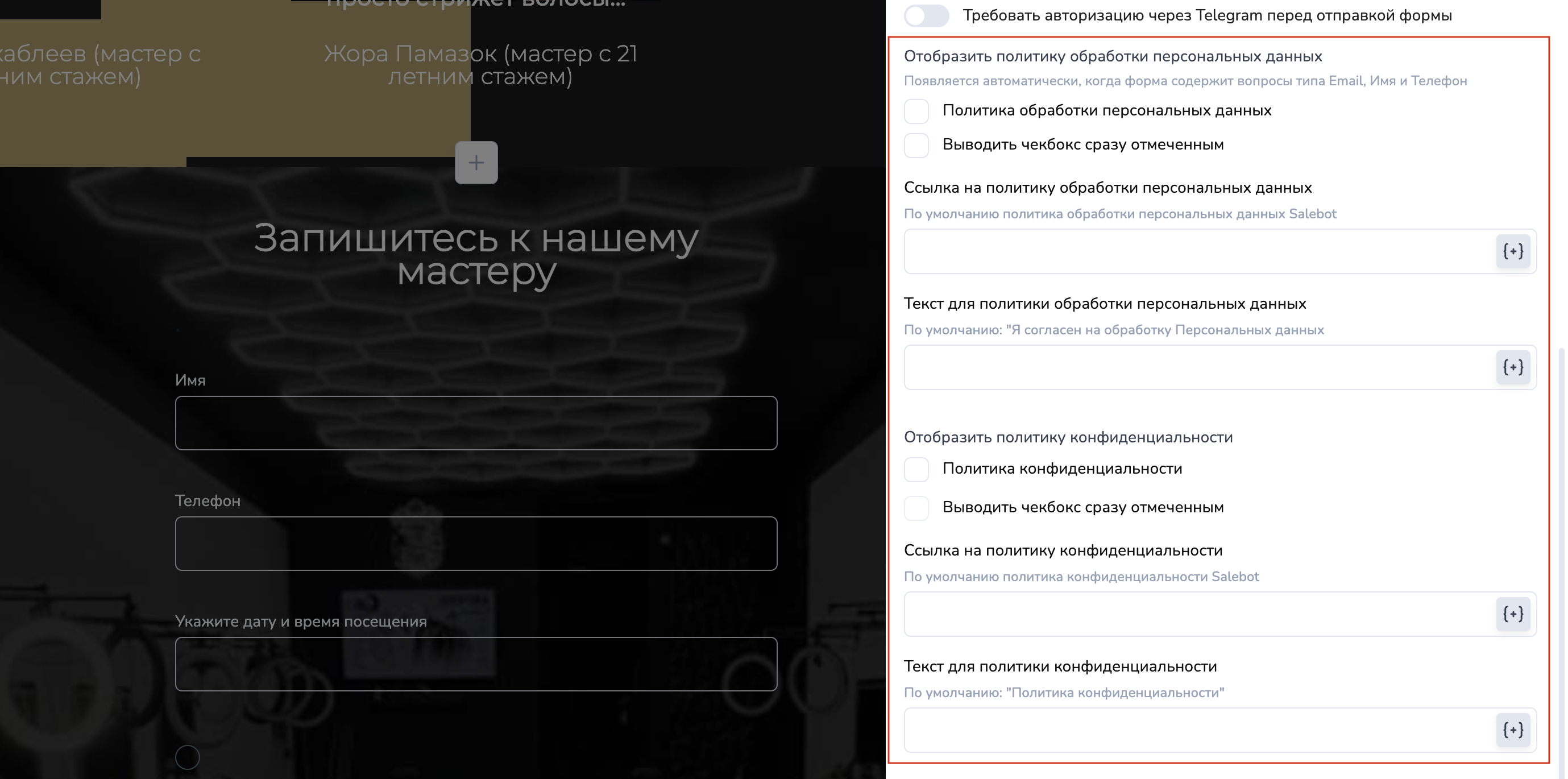
Task: Click privacy policy link input field
Action: [1198, 614]
